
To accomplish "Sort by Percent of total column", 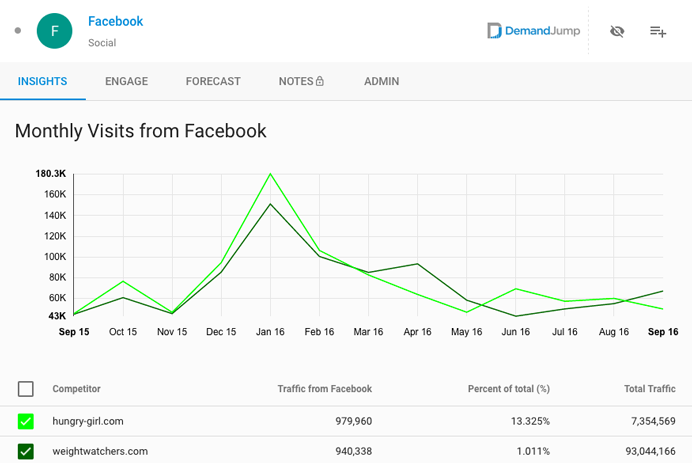I will click(x=509, y=389).
